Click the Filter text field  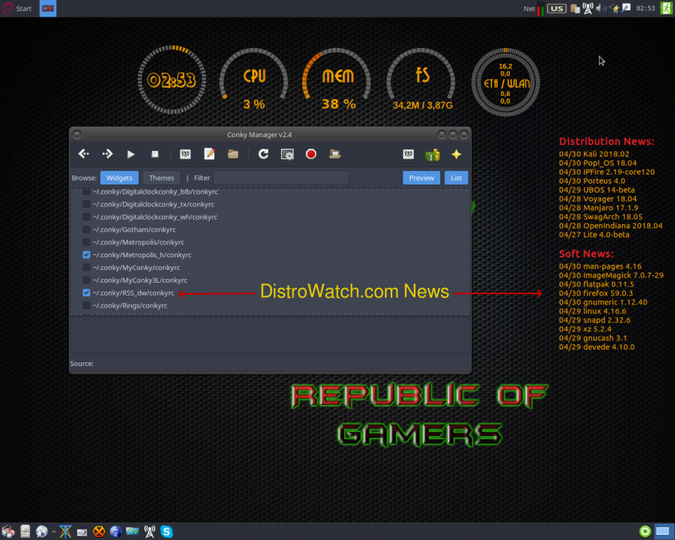click(281, 178)
